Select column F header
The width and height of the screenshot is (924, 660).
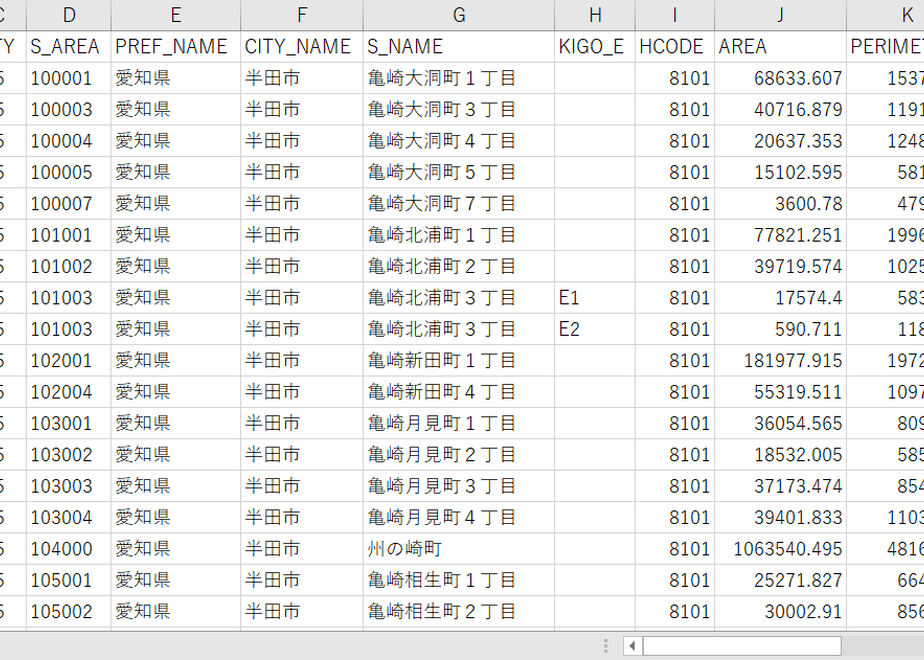tap(302, 15)
